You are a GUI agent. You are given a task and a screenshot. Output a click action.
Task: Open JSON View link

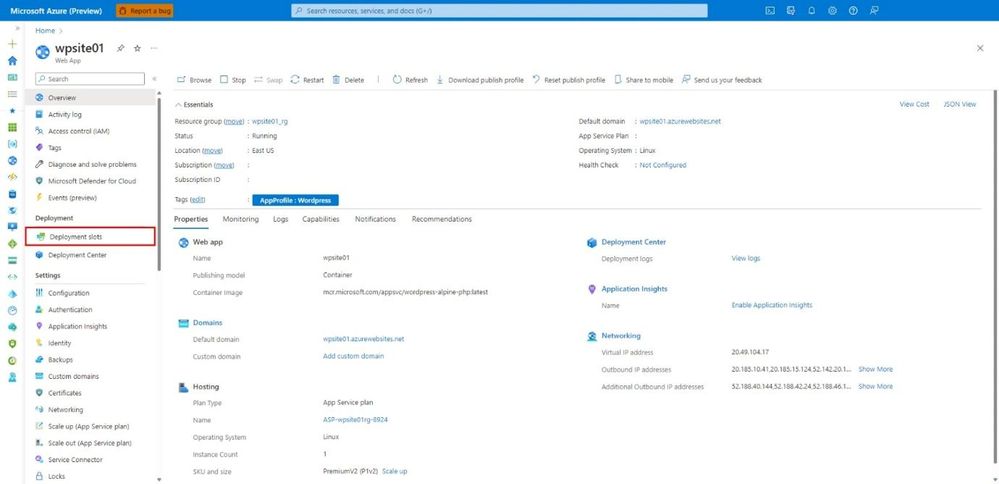(959, 104)
